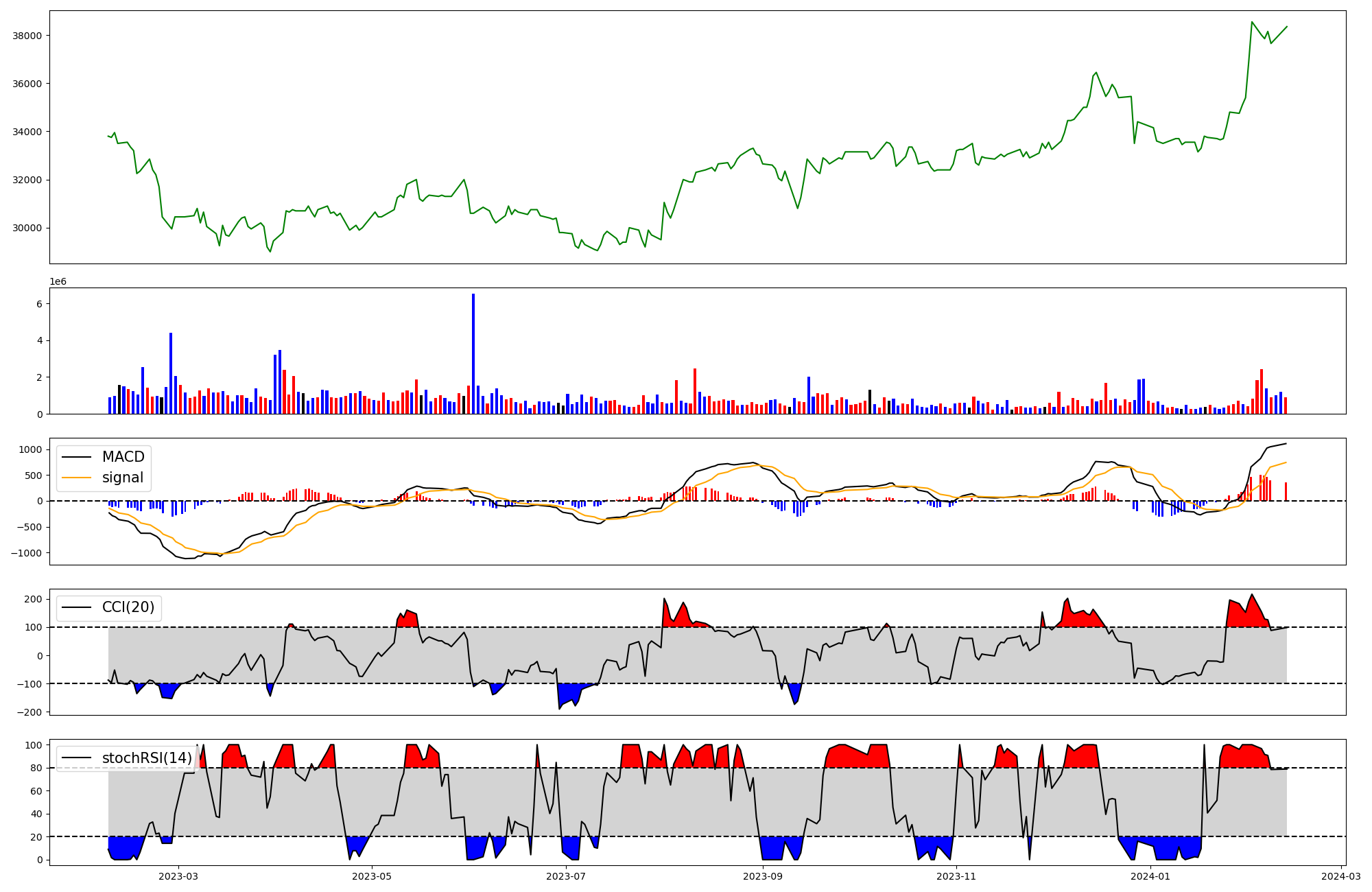Click the 2023-07 date tick label
The image size is (1372, 892).
(566, 876)
